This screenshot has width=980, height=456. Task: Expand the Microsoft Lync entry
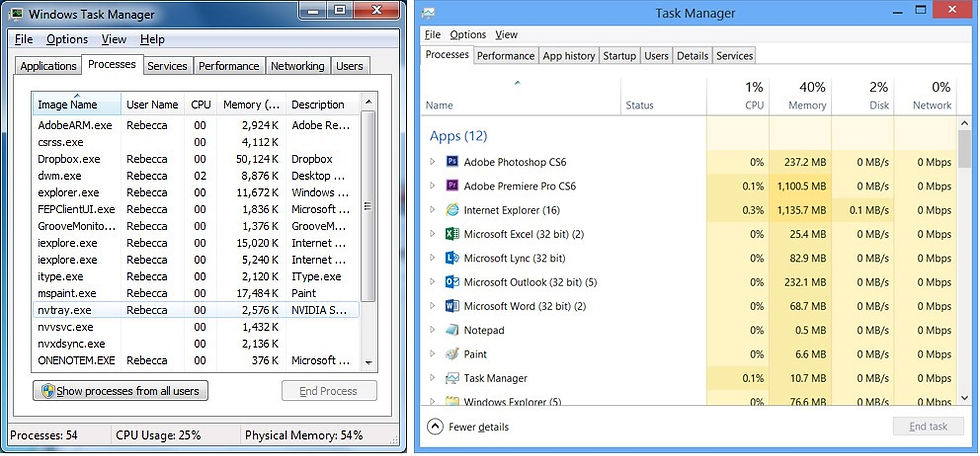(x=432, y=258)
